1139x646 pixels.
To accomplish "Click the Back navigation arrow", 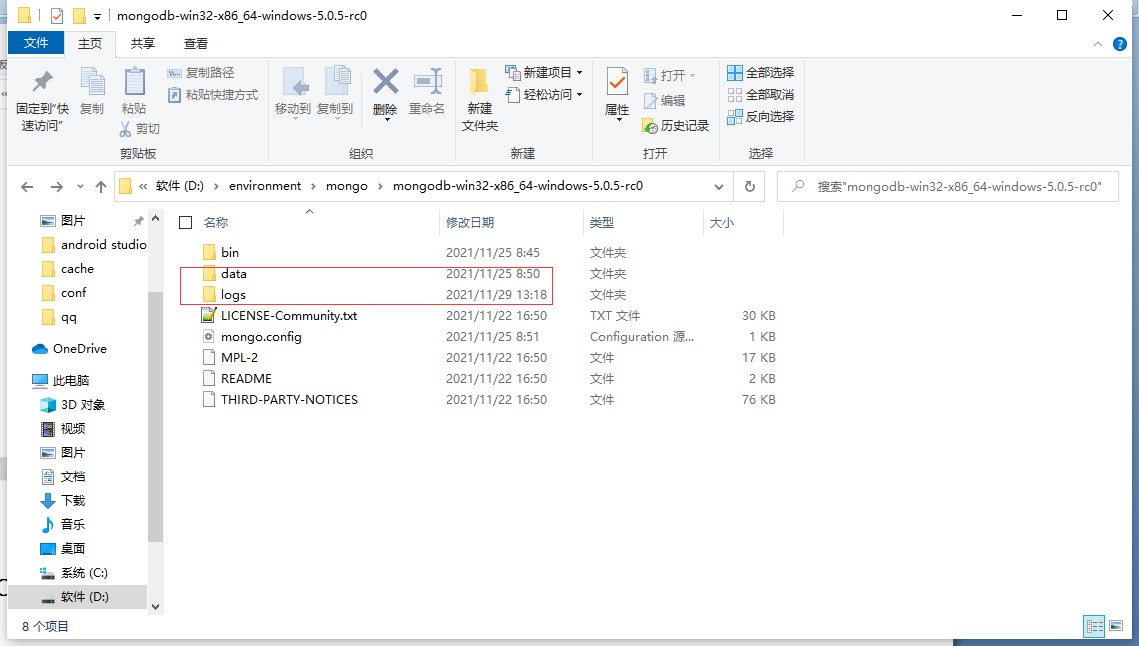I will pyautogui.click(x=27, y=187).
